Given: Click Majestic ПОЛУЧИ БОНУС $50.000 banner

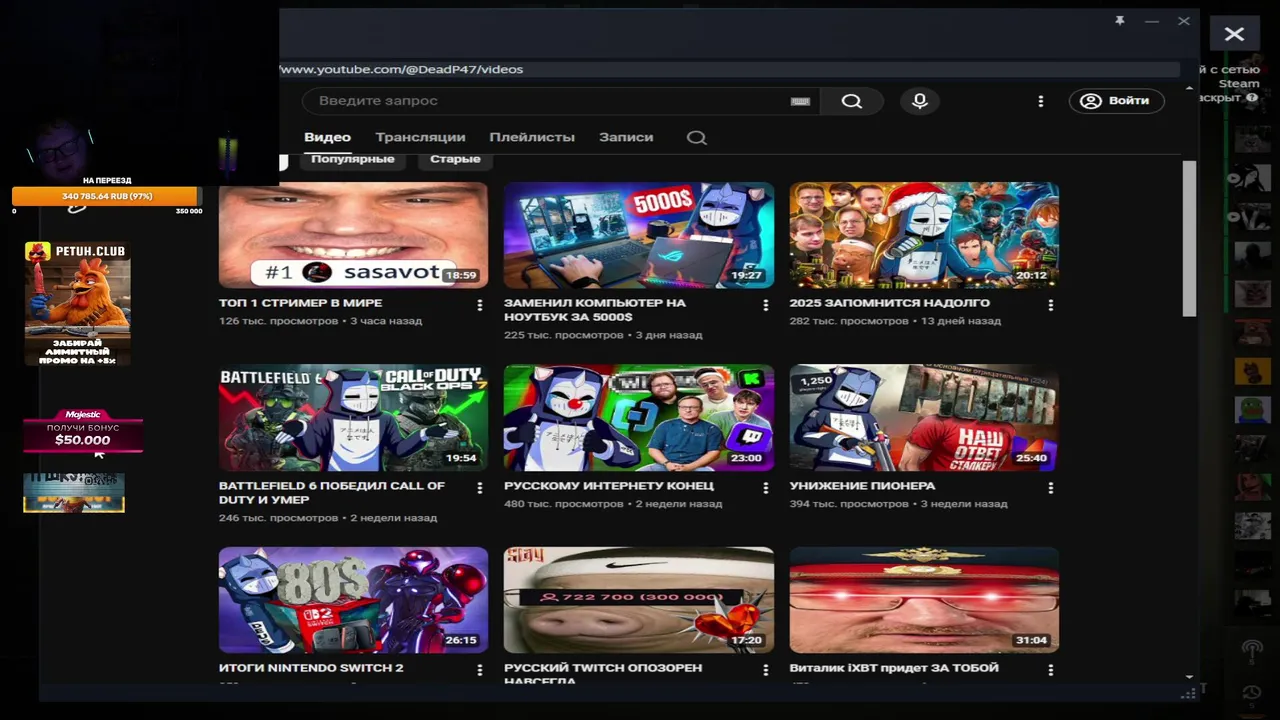Looking at the screenshot, I should click(x=83, y=431).
